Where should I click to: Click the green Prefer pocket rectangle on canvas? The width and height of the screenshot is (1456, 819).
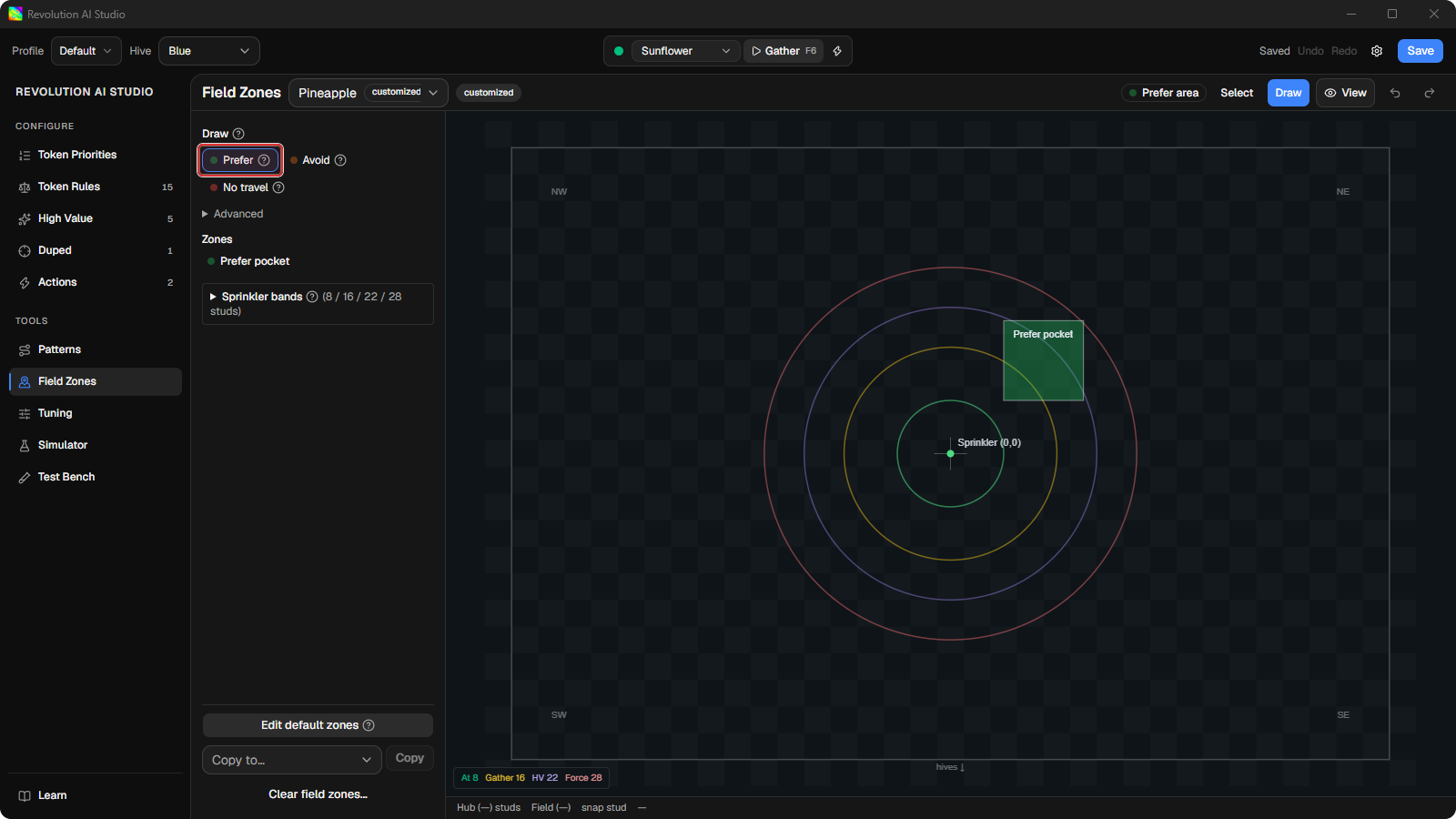point(1043,360)
